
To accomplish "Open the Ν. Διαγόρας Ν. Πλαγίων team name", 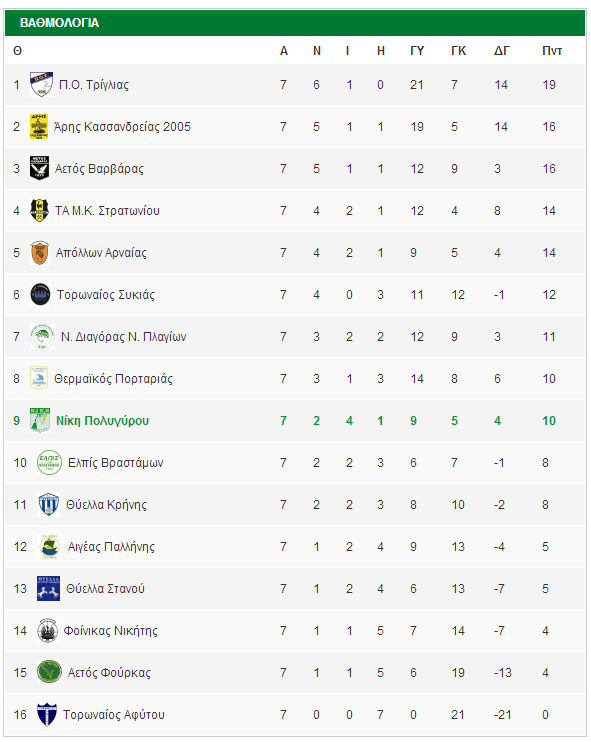I will pyautogui.click(x=123, y=336).
